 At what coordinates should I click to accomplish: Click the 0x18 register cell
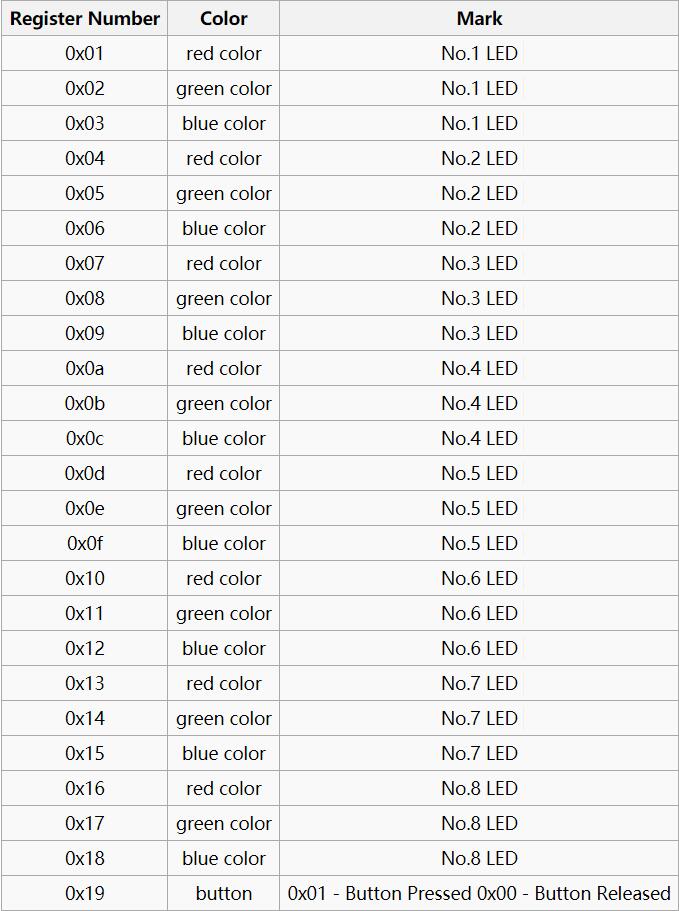point(85,859)
